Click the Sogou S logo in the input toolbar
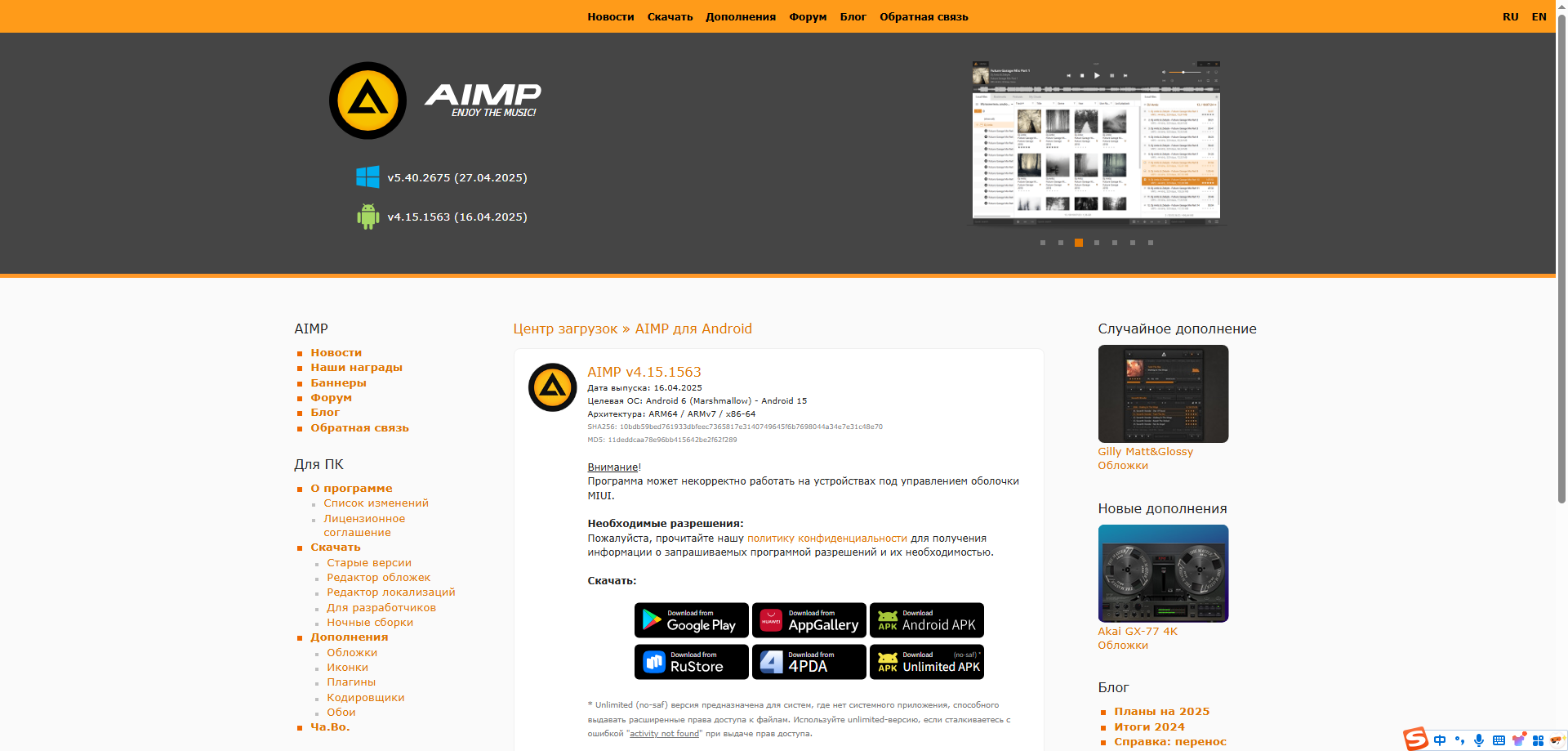The image size is (1568, 751). tap(1416, 739)
